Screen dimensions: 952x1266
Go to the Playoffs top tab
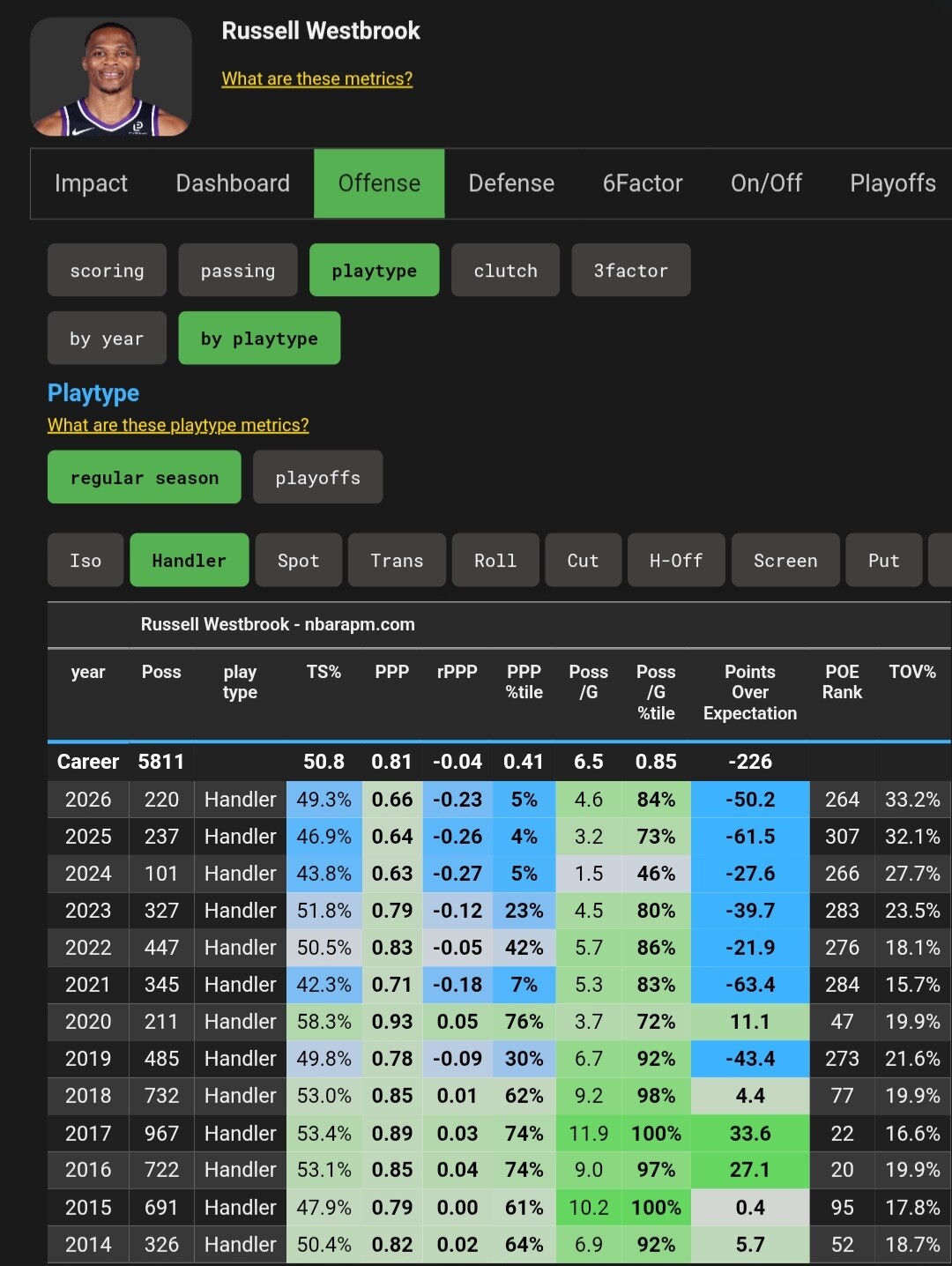tap(892, 183)
